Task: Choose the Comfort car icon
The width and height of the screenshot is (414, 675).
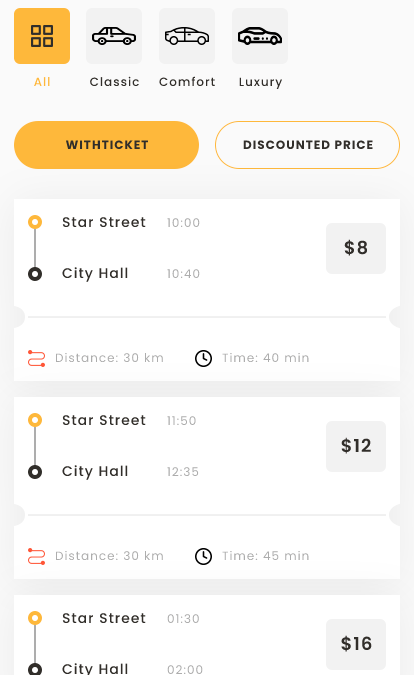Action: (187, 36)
